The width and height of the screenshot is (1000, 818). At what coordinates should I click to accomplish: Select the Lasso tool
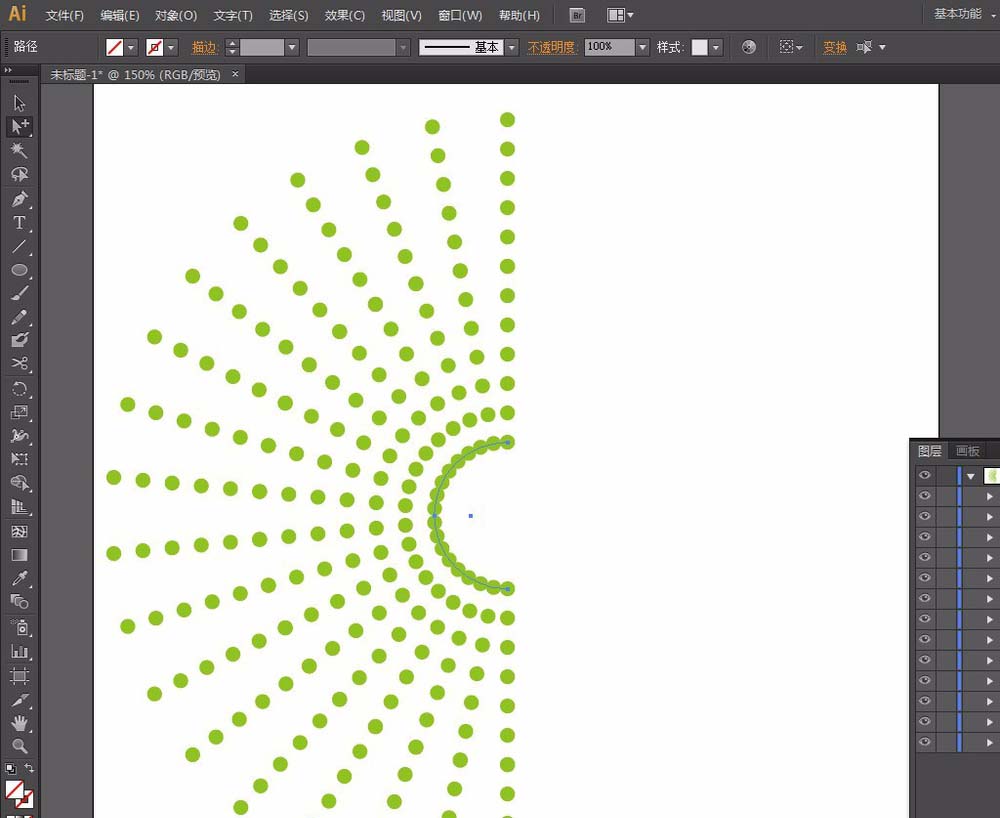pyautogui.click(x=19, y=174)
